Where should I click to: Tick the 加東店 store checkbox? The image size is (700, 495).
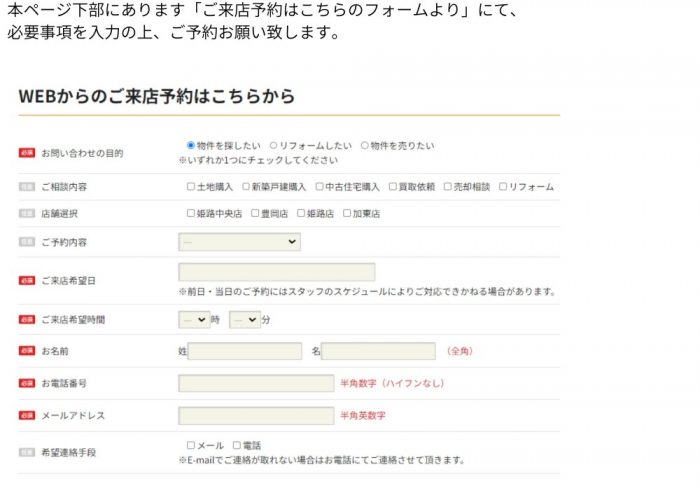(347, 213)
